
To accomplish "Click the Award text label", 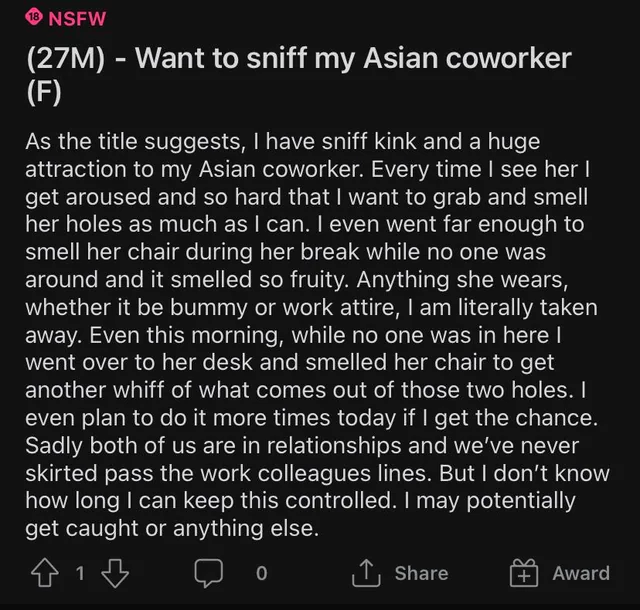I will 581,573.
